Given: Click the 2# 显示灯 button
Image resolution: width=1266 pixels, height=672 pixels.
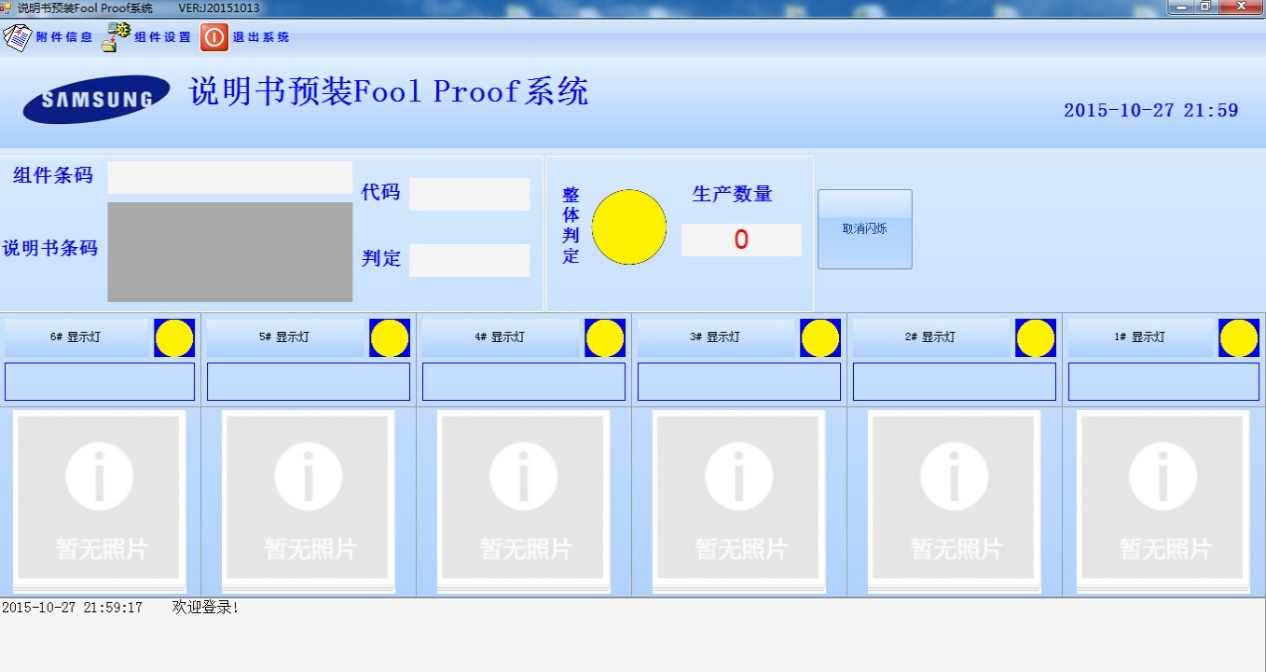Looking at the screenshot, I should [x=931, y=338].
